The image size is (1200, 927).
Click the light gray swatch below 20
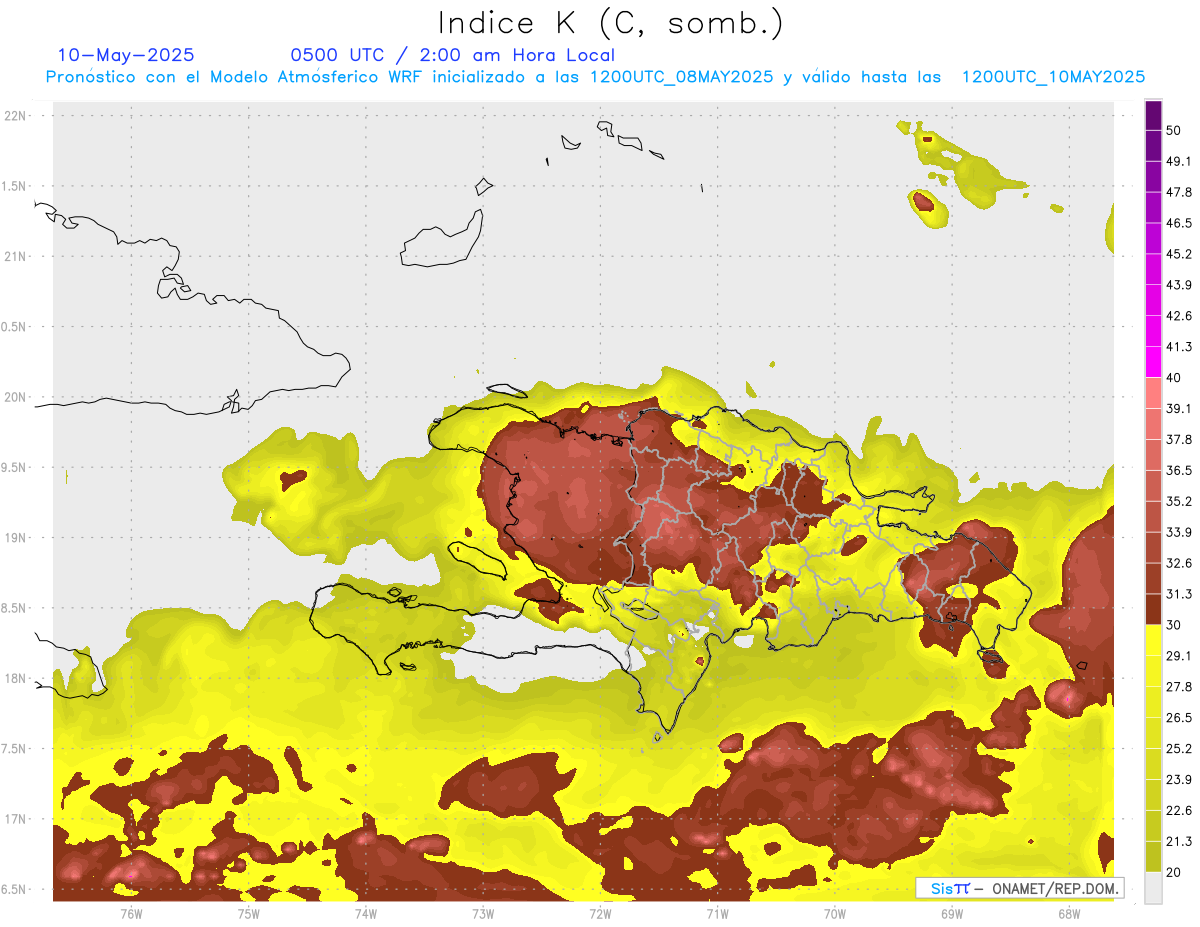click(x=1153, y=888)
